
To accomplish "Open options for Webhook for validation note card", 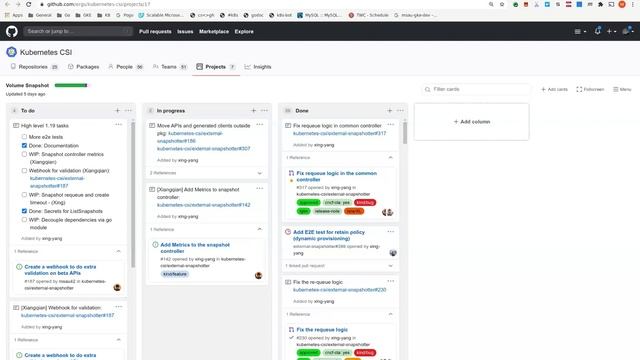I will 118,307.
